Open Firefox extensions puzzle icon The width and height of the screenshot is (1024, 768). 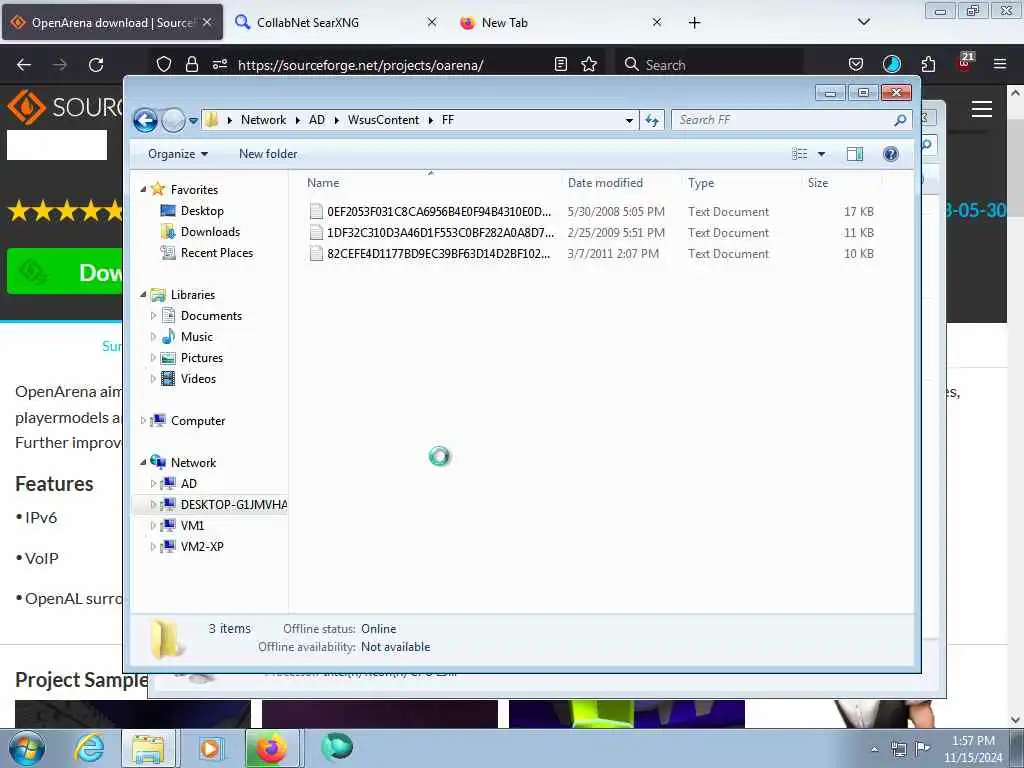point(928,64)
